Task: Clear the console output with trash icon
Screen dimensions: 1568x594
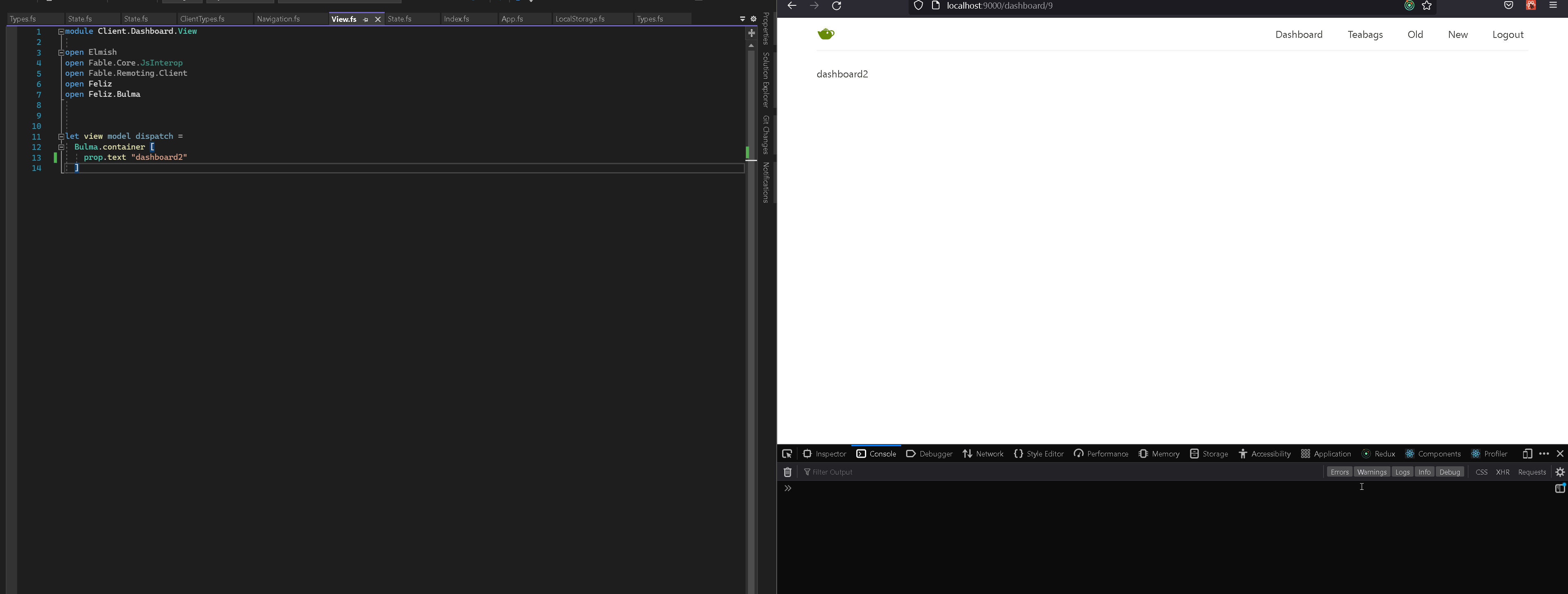Action: [788, 472]
